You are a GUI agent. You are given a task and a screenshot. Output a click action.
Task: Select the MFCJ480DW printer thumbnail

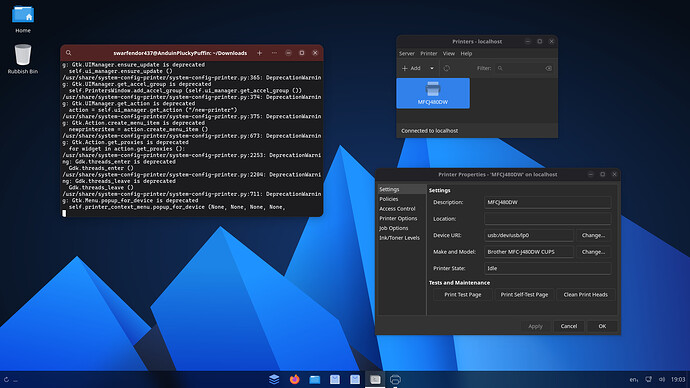tap(433, 93)
